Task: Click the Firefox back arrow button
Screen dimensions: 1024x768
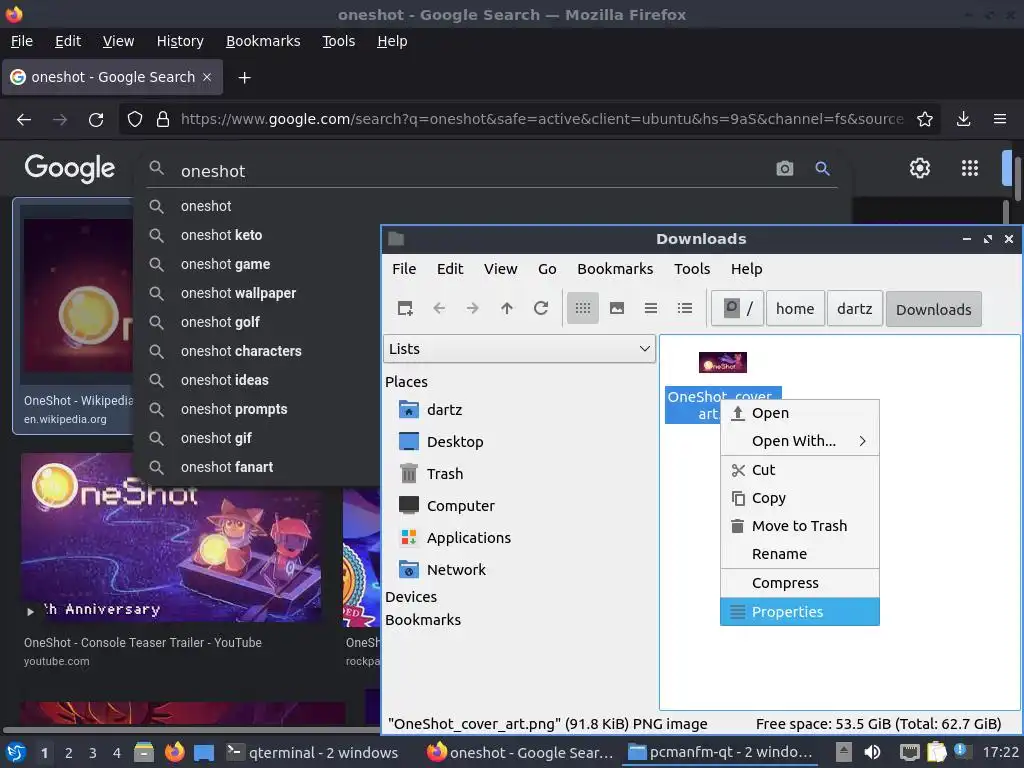Action: [x=24, y=120]
